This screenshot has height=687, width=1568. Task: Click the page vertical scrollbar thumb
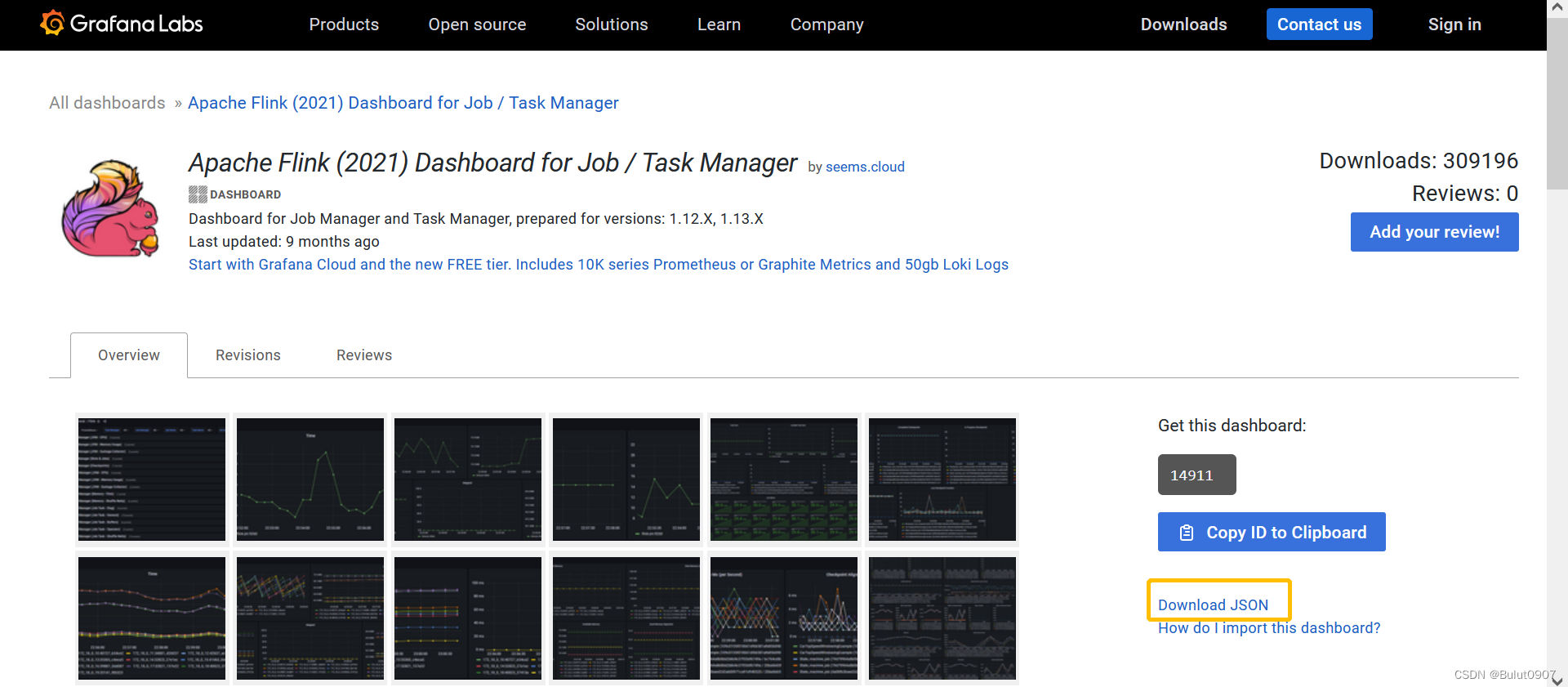click(x=1557, y=103)
